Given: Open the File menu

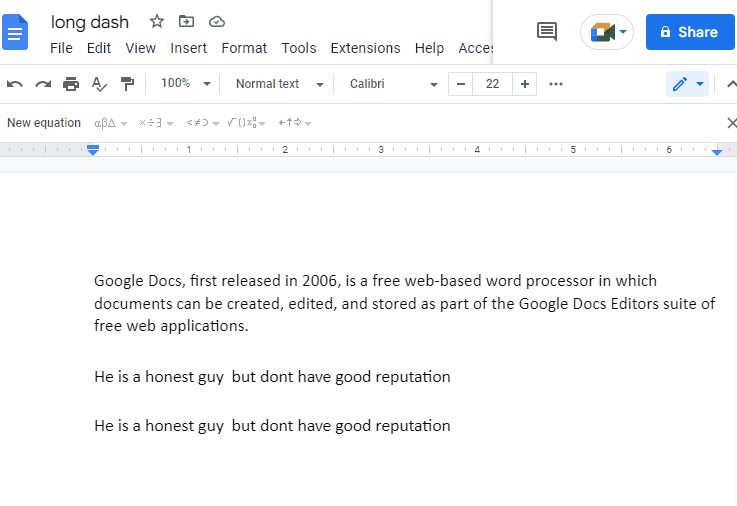Looking at the screenshot, I should click(x=61, y=48).
